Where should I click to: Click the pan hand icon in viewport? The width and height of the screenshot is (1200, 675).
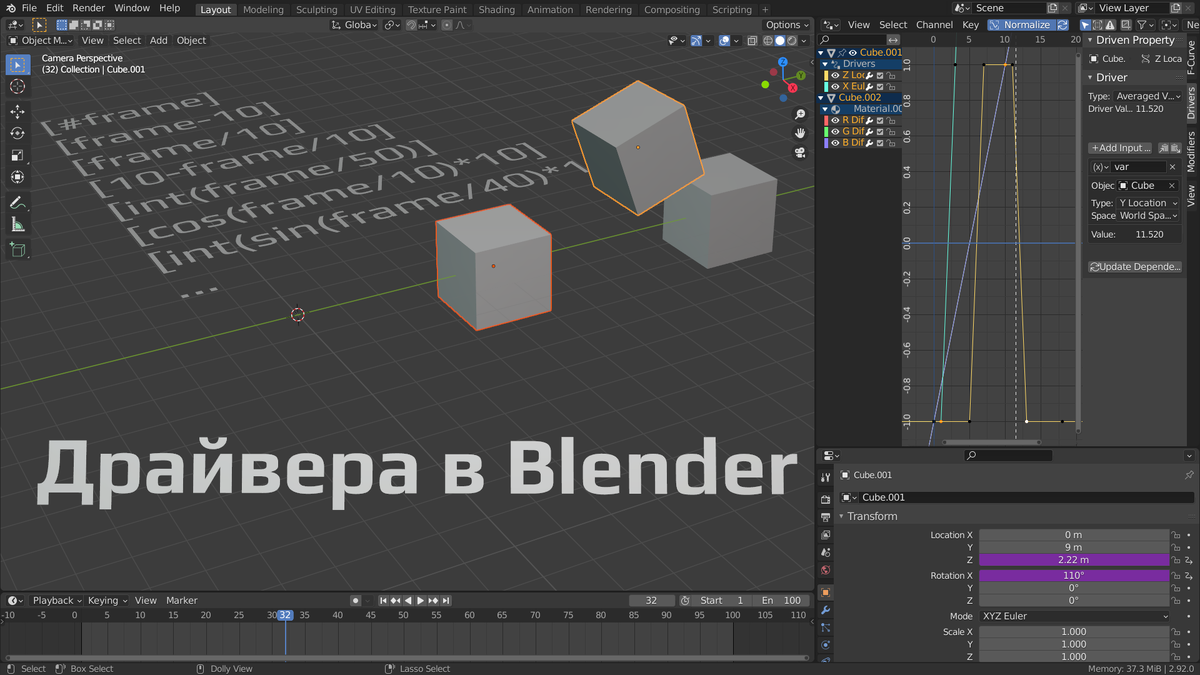click(x=800, y=134)
